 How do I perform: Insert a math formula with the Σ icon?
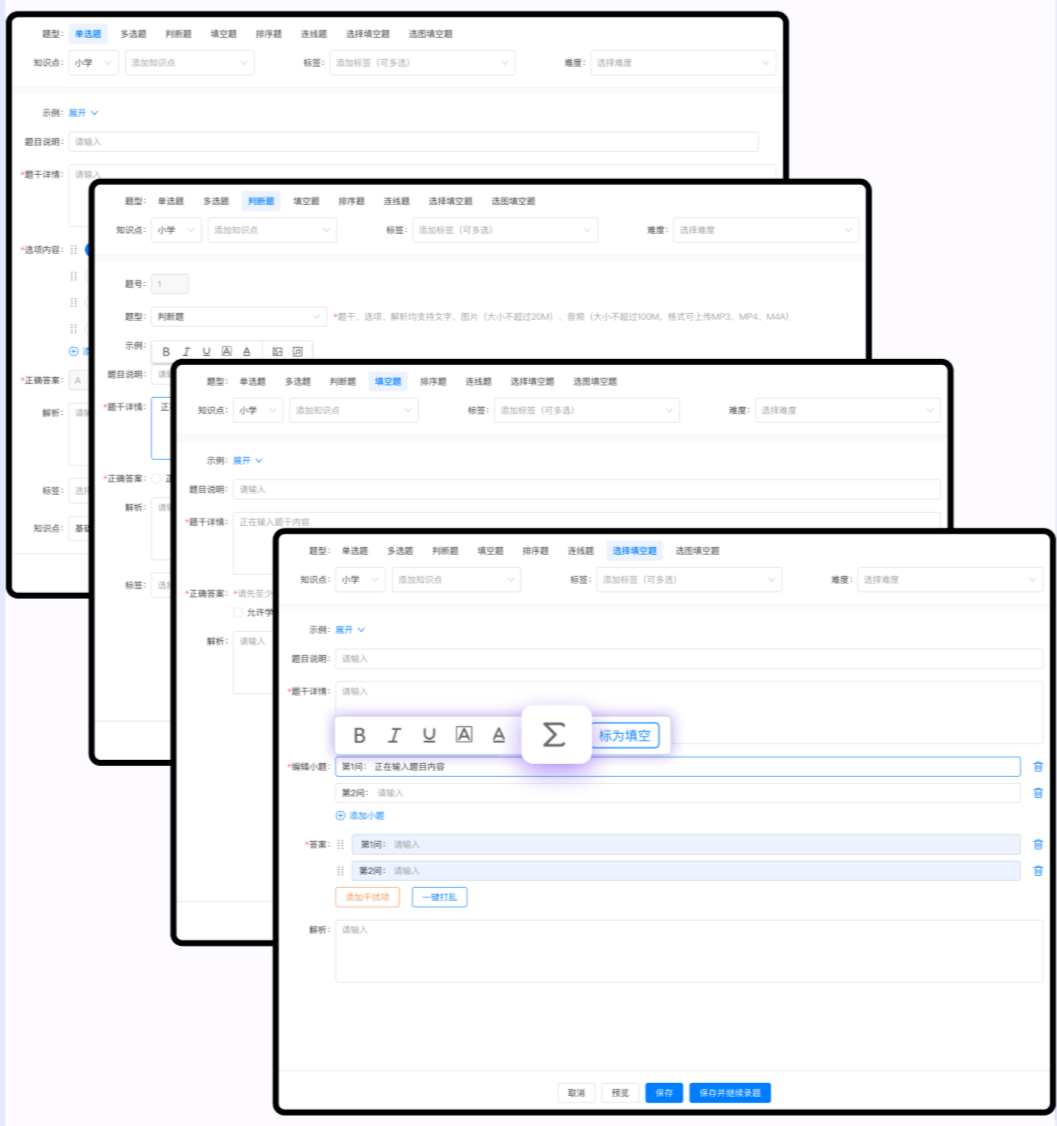point(556,735)
